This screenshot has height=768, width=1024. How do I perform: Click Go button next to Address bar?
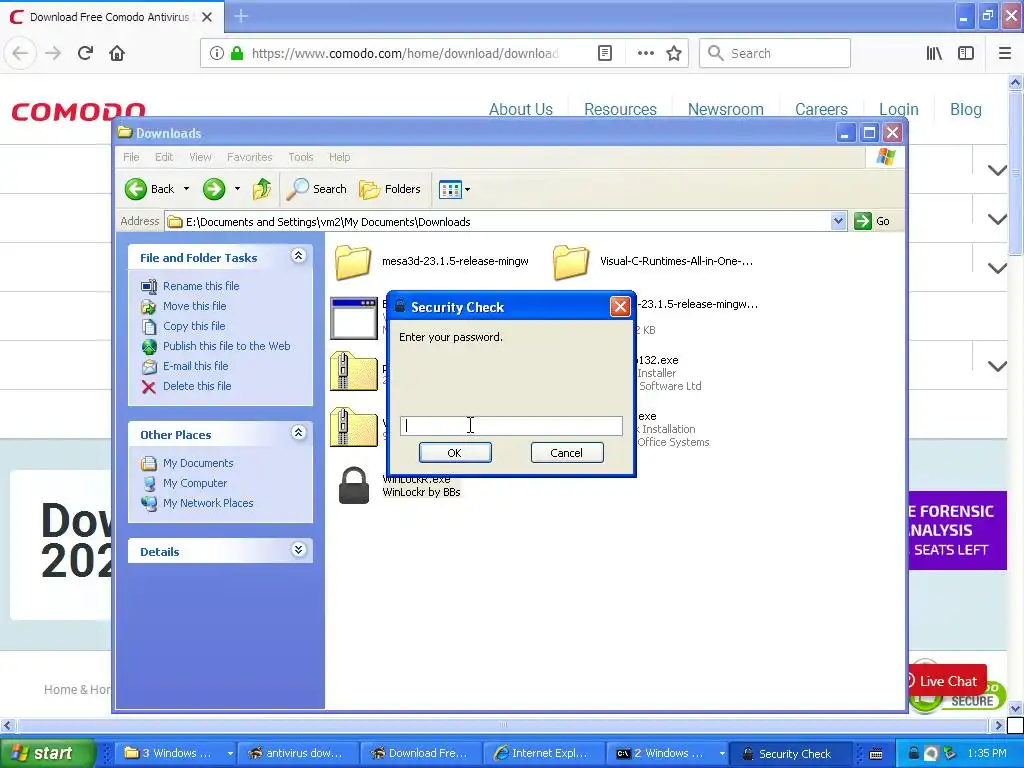click(x=872, y=221)
